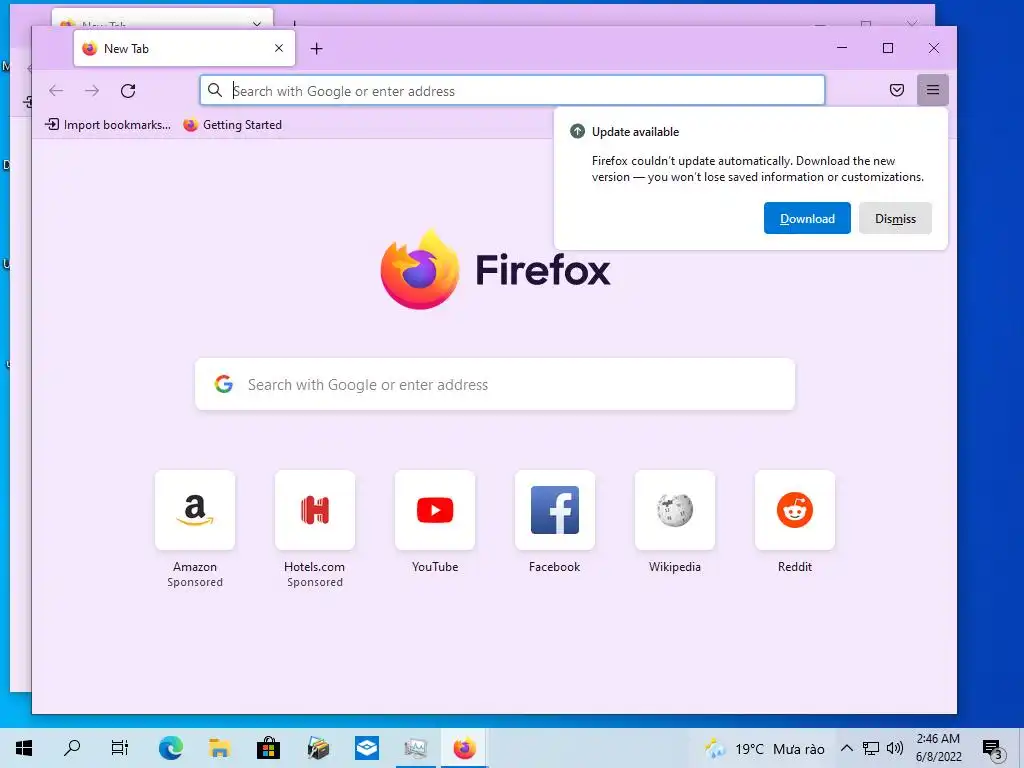The image size is (1024, 768).
Task: Open the Firefox application menu
Action: click(933, 90)
